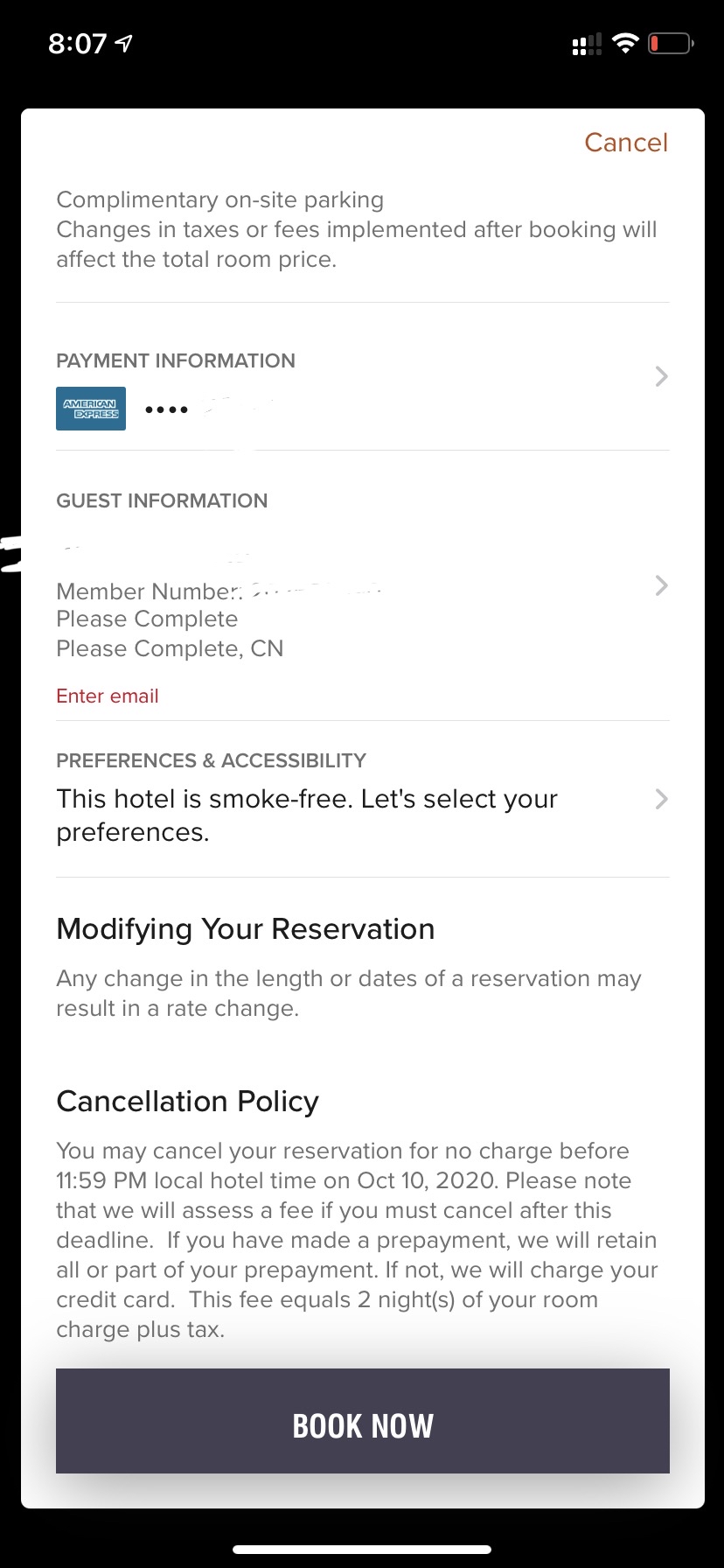Expand guest information chevron
724x1568 pixels.
pyautogui.click(x=662, y=585)
